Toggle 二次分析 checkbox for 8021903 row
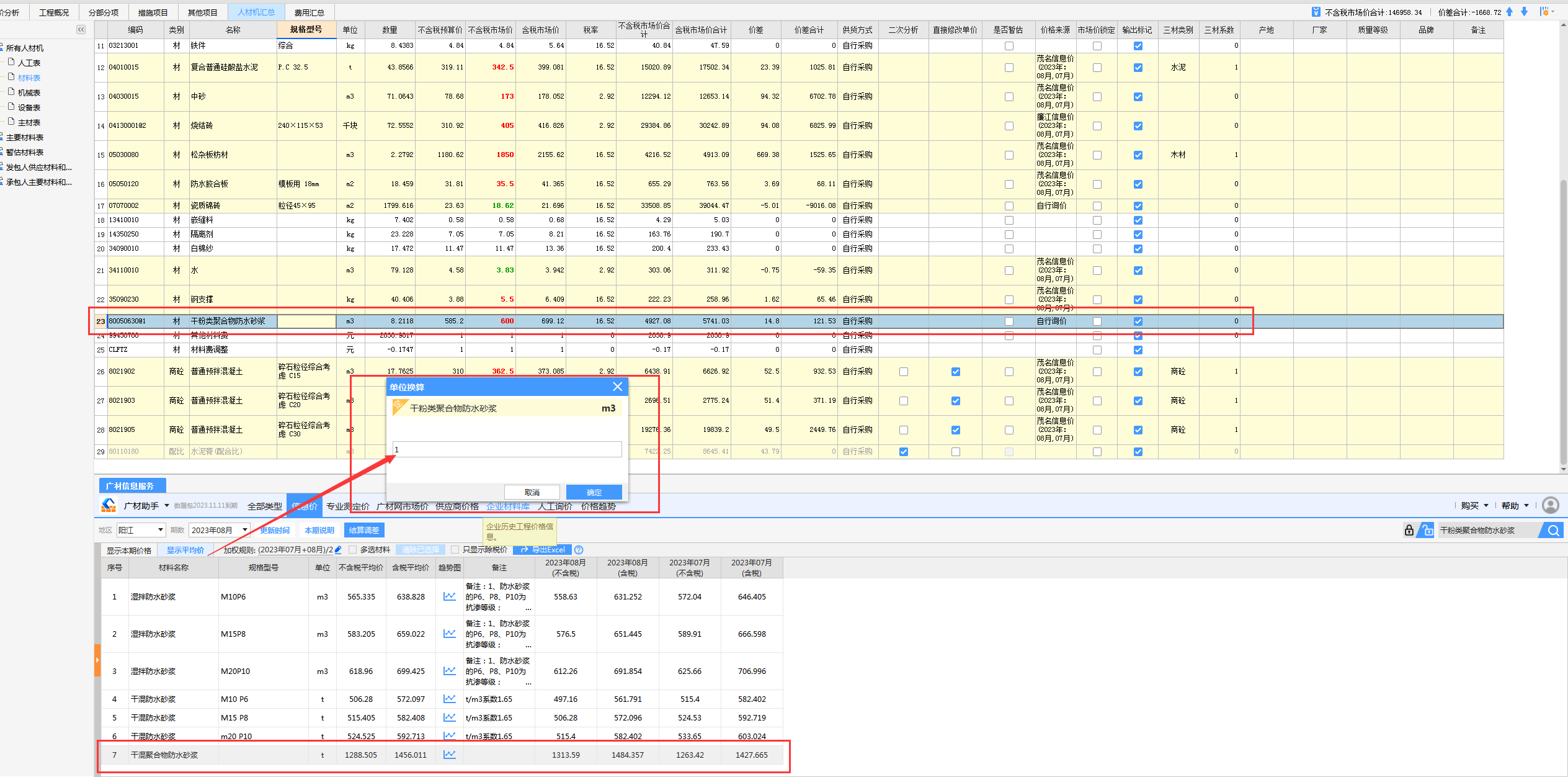1568x777 pixels. click(904, 401)
